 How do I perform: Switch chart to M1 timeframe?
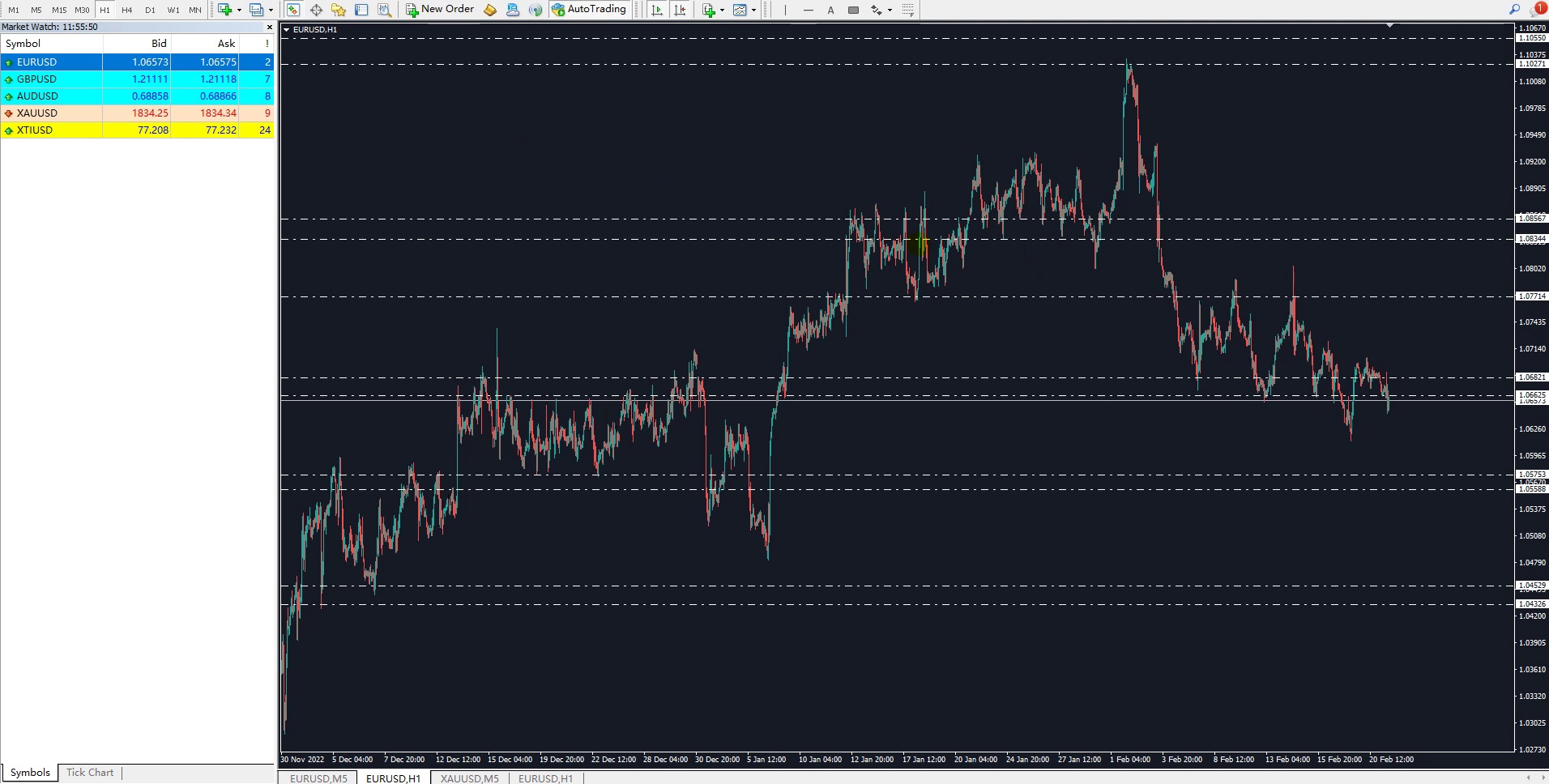(x=14, y=10)
